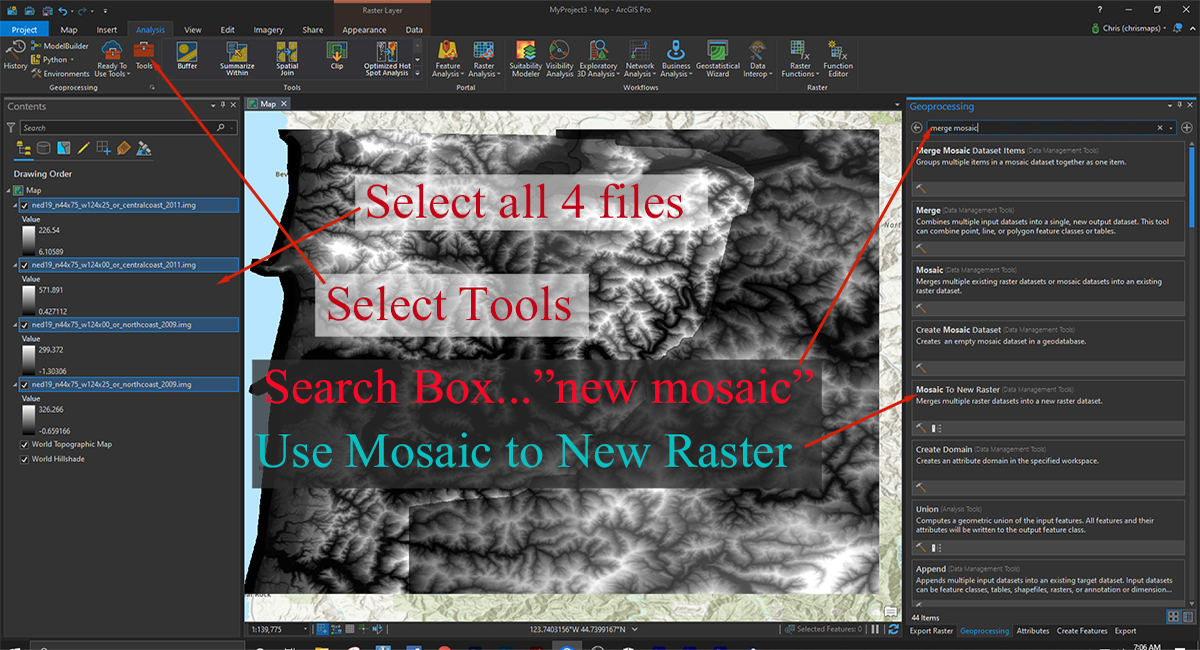Switch to the Imagery ribbon tab

pyautogui.click(x=268, y=30)
